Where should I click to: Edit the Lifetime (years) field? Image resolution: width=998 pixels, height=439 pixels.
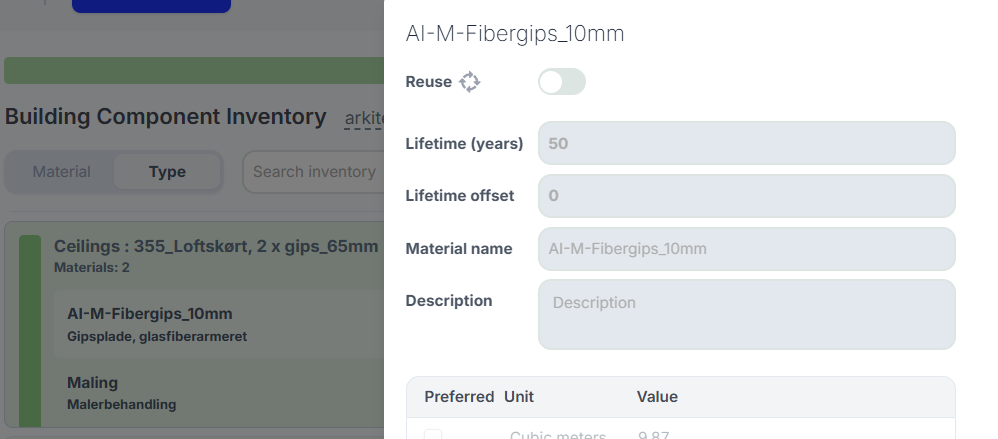click(x=746, y=143)
